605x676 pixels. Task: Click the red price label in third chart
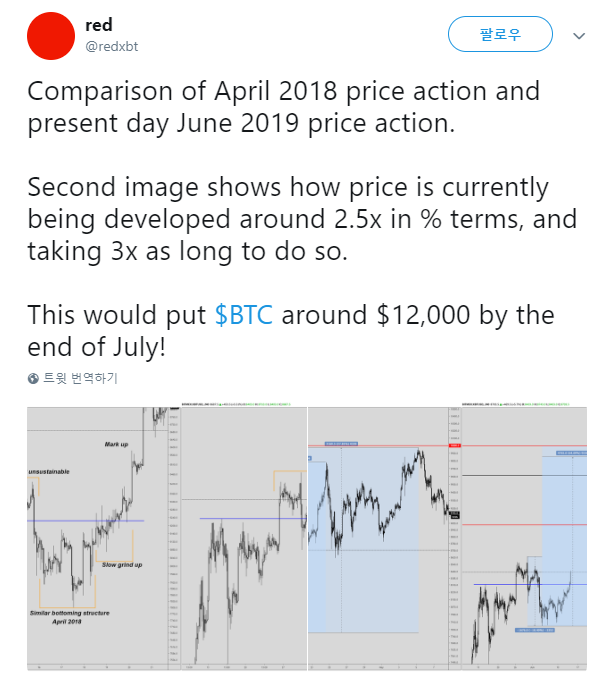(455, 445)
